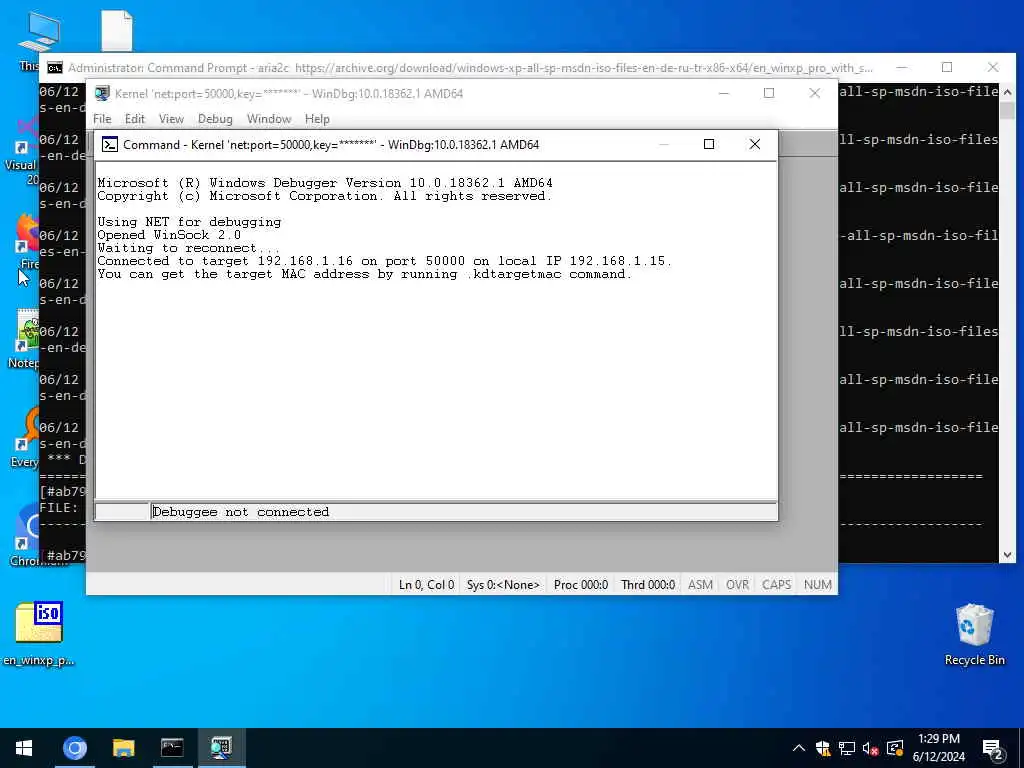
Task: Open the Edit menu in WinDbg
Action: point(135,119)
